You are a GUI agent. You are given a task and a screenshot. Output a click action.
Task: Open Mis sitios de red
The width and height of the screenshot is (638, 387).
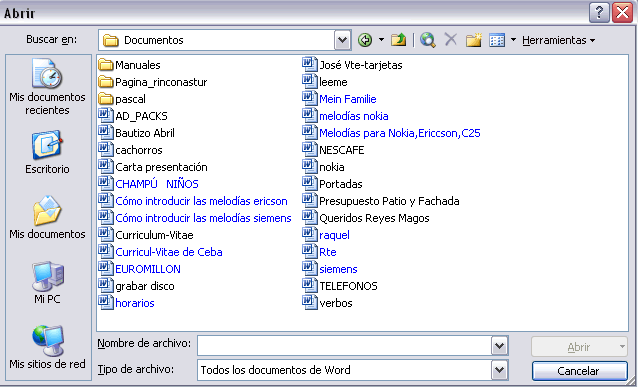pyautogui.click(x=47, y=347)
